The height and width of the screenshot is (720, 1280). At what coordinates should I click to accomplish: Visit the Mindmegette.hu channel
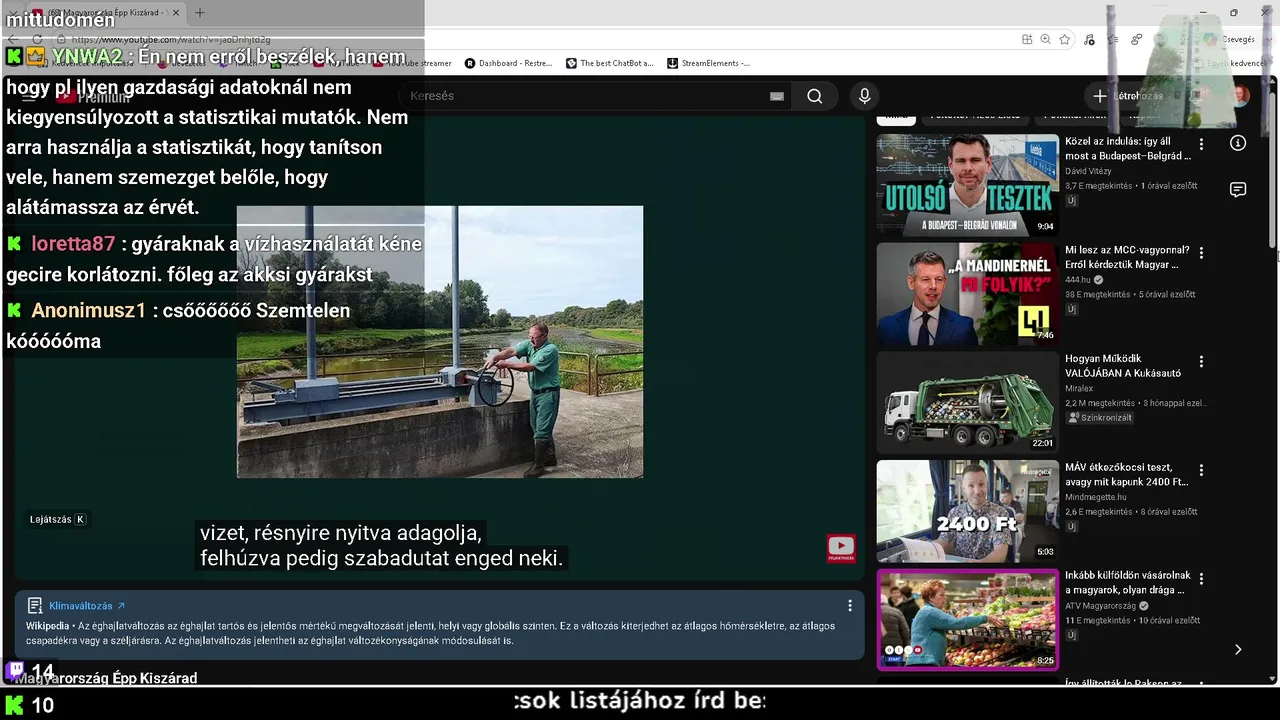coord(1096,497)
